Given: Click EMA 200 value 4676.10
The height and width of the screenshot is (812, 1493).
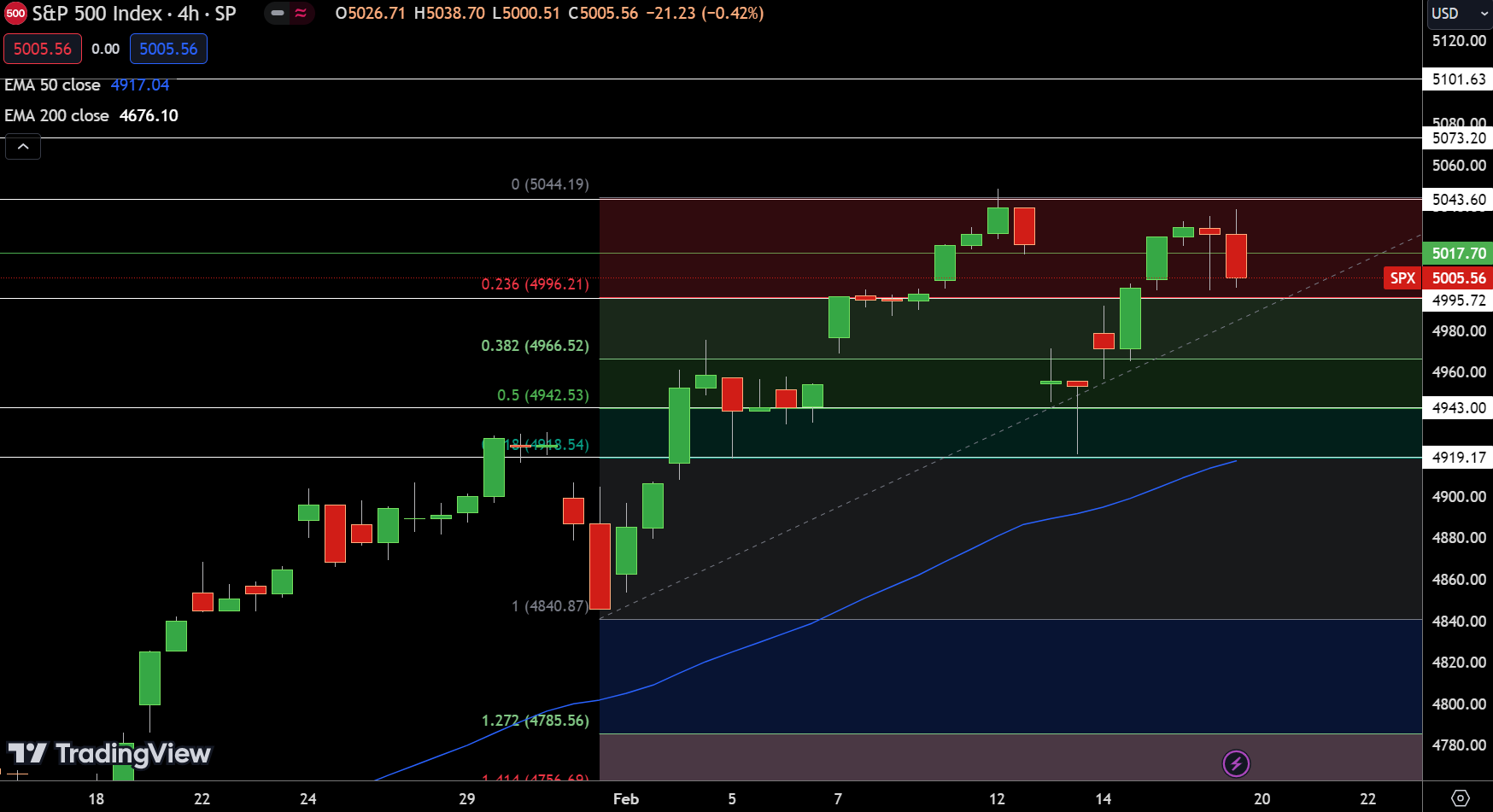Looking at the screenshot, I should coord(149,115).
